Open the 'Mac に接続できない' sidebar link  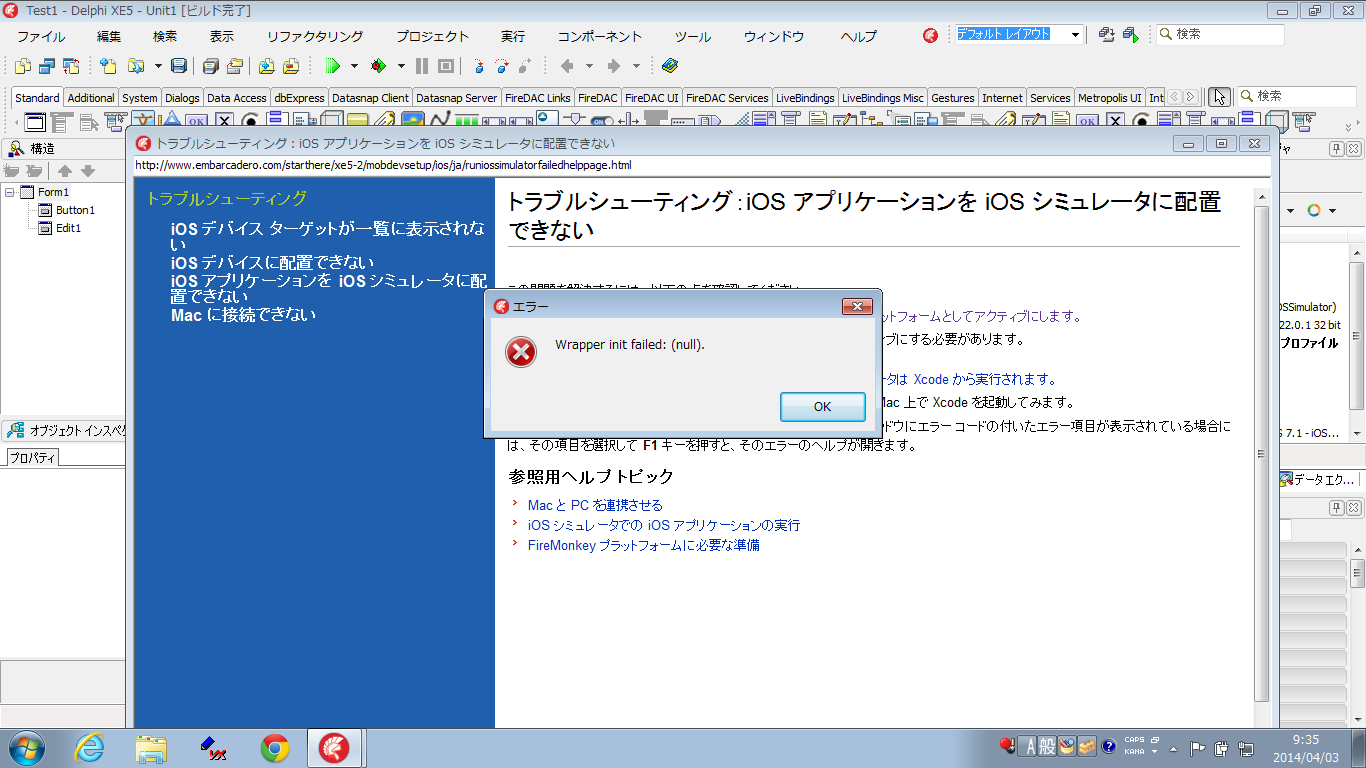243,314
